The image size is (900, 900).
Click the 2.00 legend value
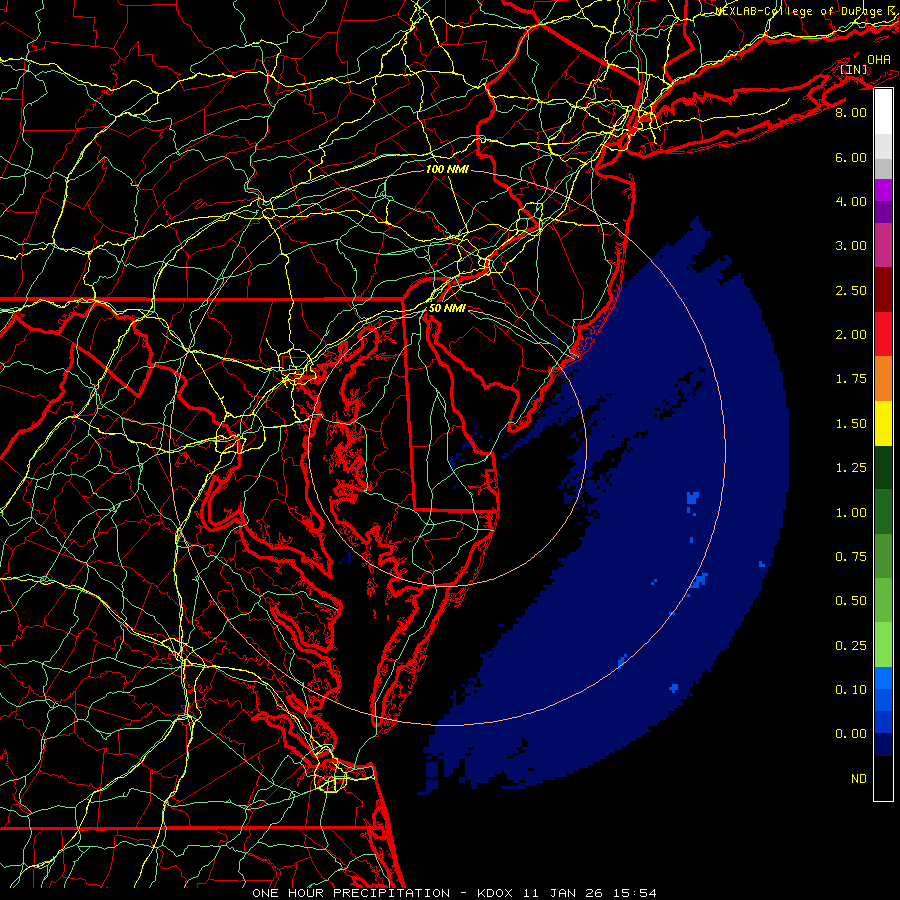[x=851, y=335]
